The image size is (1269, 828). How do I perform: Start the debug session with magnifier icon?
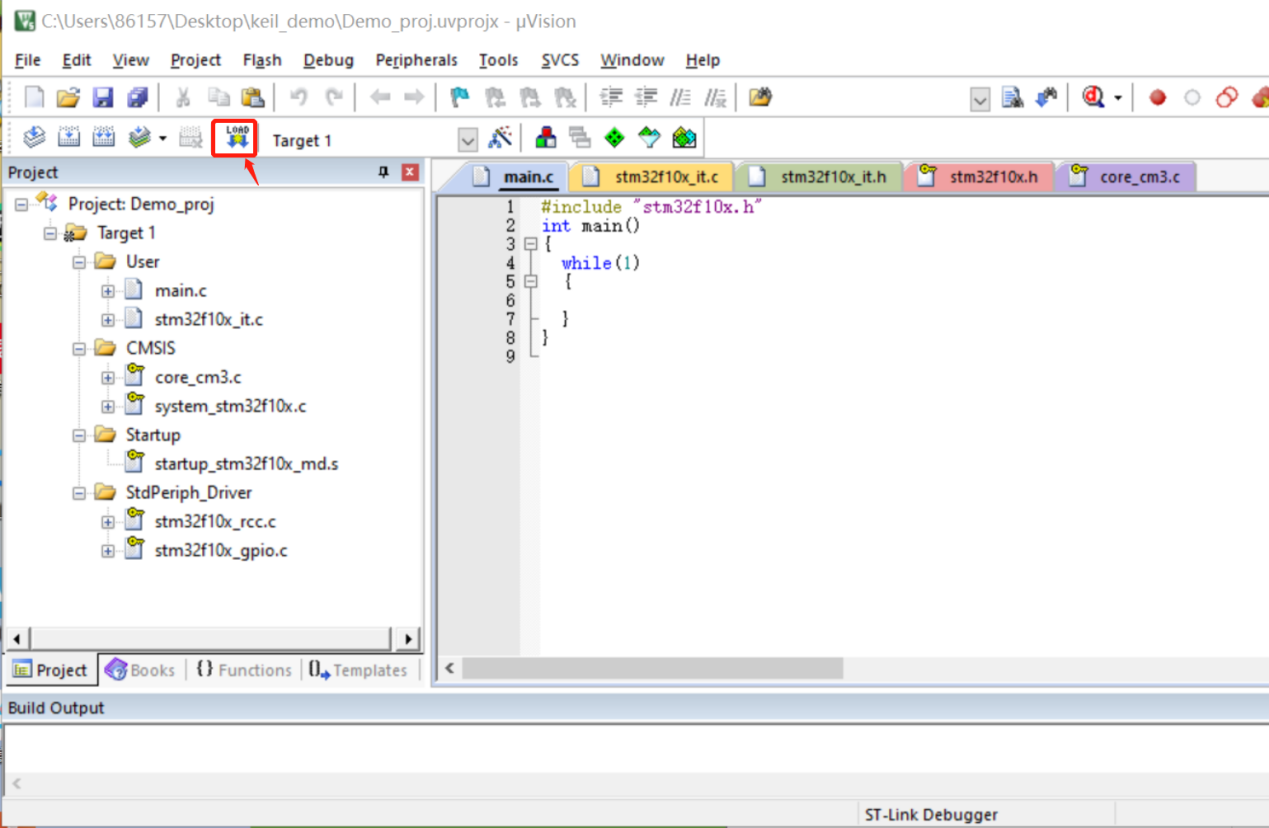pyautogui.click(x=1093, y=97)
